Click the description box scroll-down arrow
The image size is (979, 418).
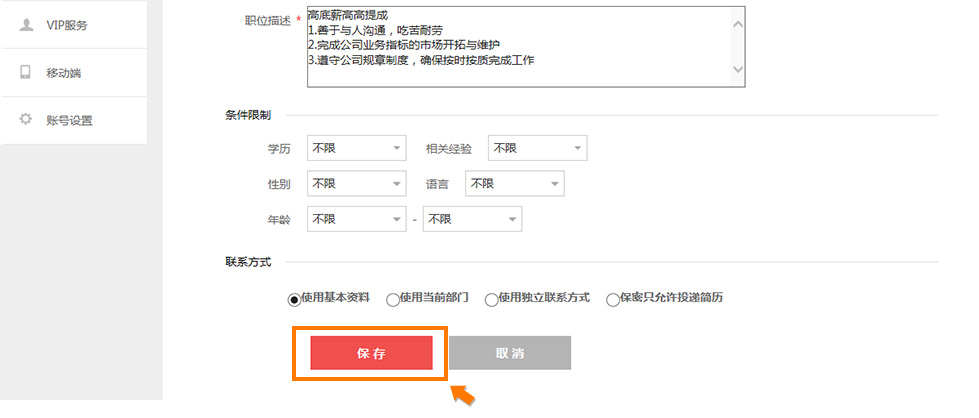coord(737,69)
